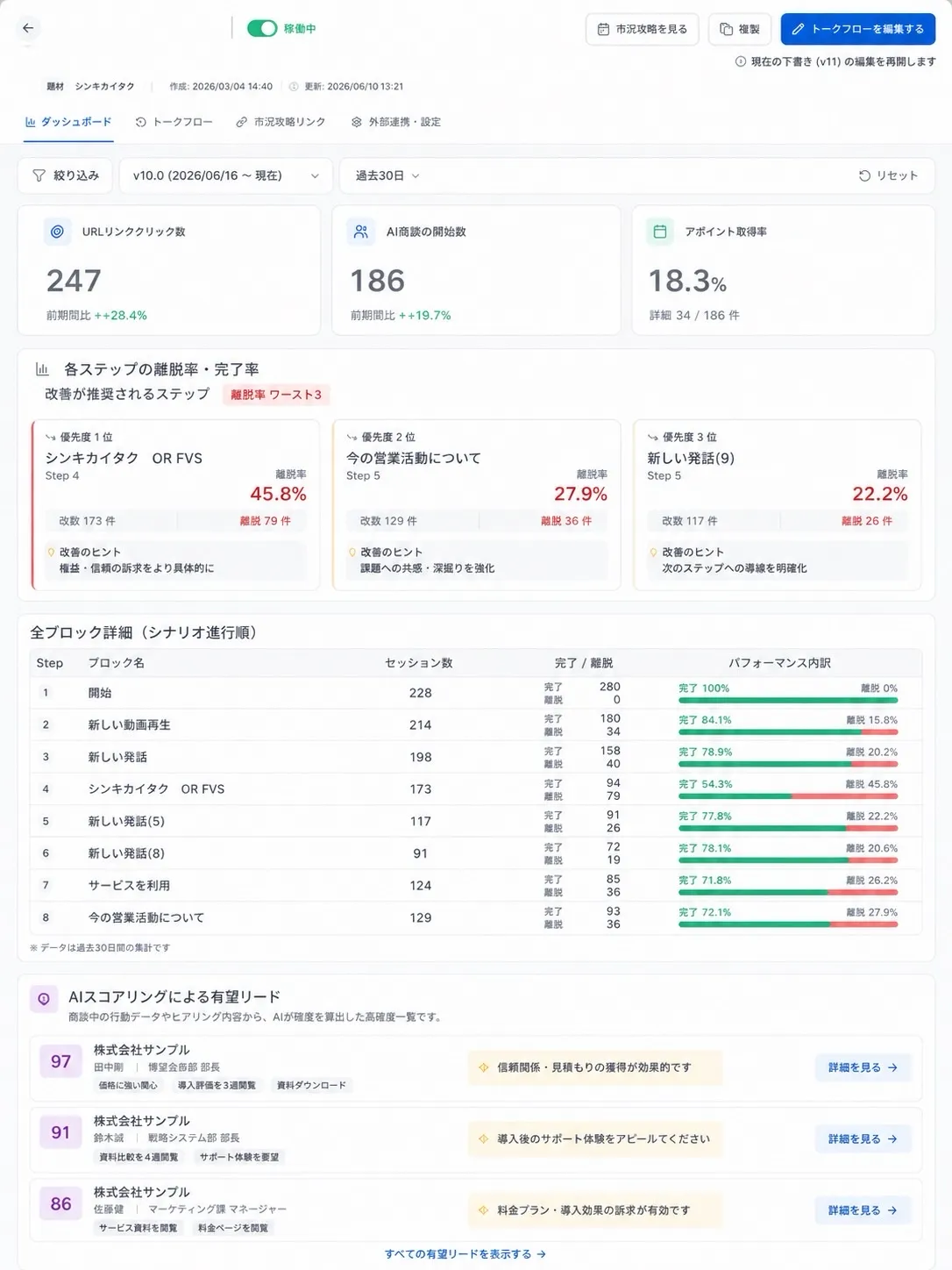This screenshot has width=952, height=1270.
Task: Click the アポイント取得率 calendar icon
Action: [660, 232]
